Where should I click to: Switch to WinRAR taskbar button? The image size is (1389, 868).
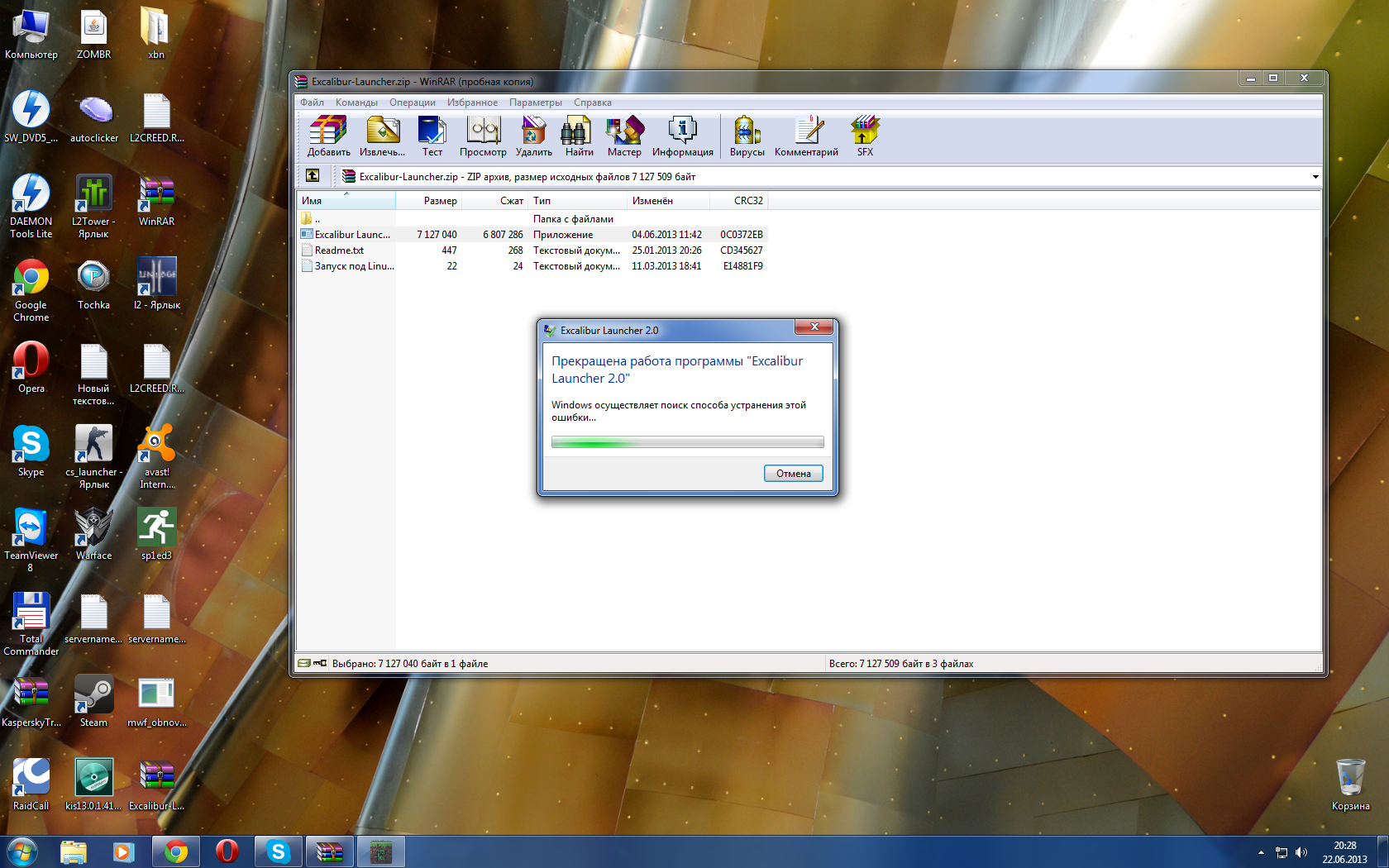[x=330, y=851]
